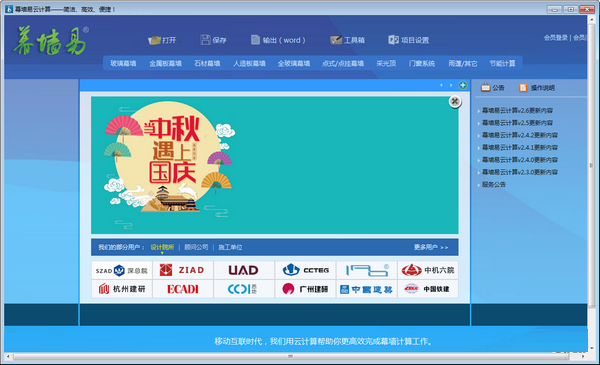Click the horizontal scrollbar thumb

(290, 356)
